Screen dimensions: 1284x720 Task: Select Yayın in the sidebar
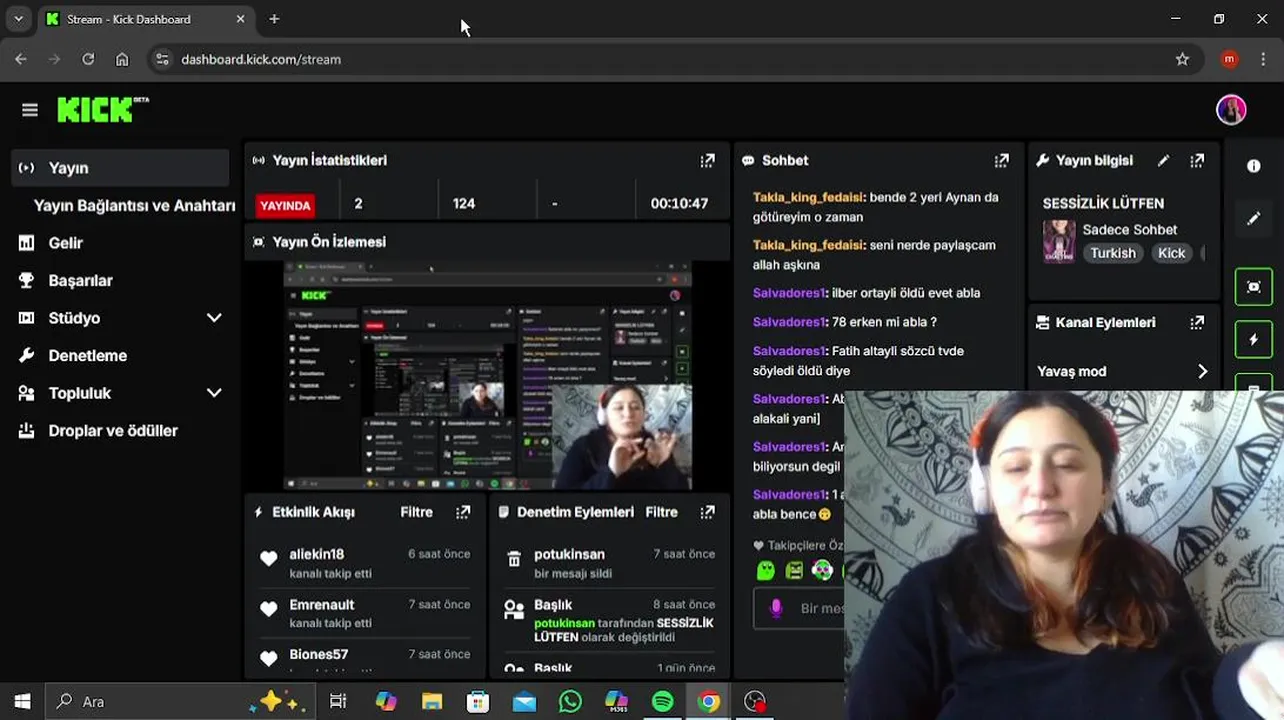tap(120, 168)
